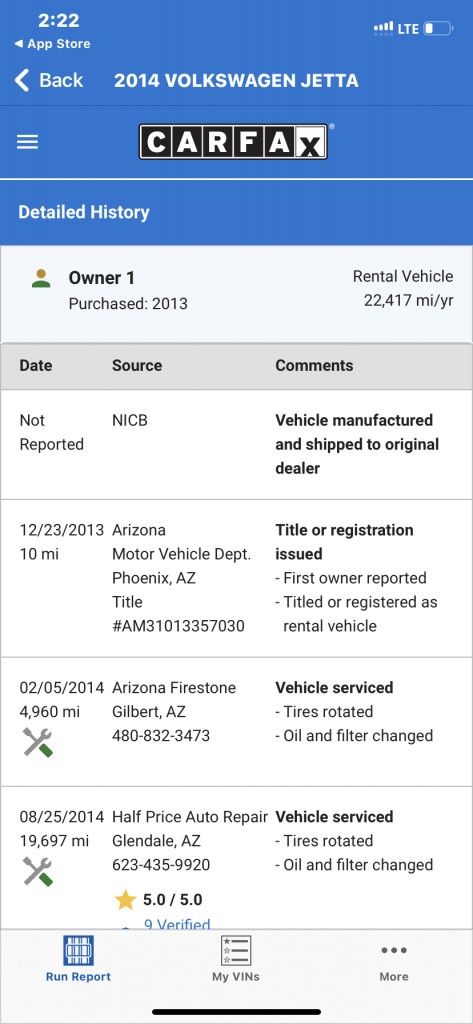Viewport: 473px width, 1024px height.
Task: Tap the wrench icon for 08/25/2014 service
Action: [x=37, y=872]
